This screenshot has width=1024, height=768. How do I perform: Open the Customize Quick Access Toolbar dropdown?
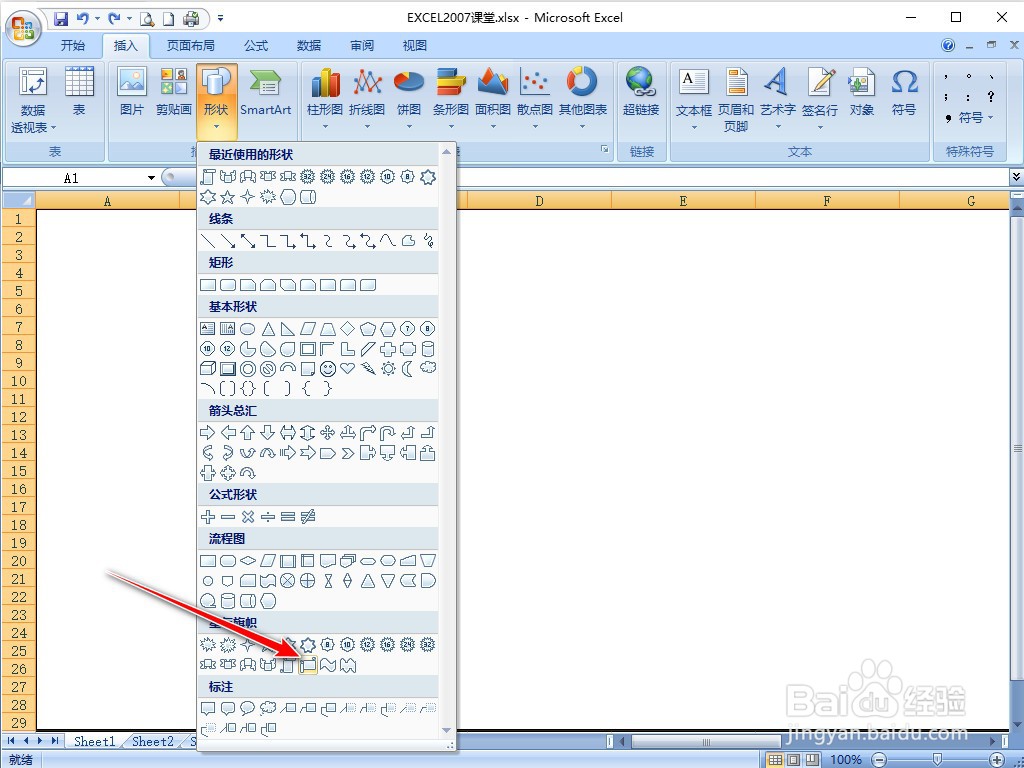pos(220,18)
